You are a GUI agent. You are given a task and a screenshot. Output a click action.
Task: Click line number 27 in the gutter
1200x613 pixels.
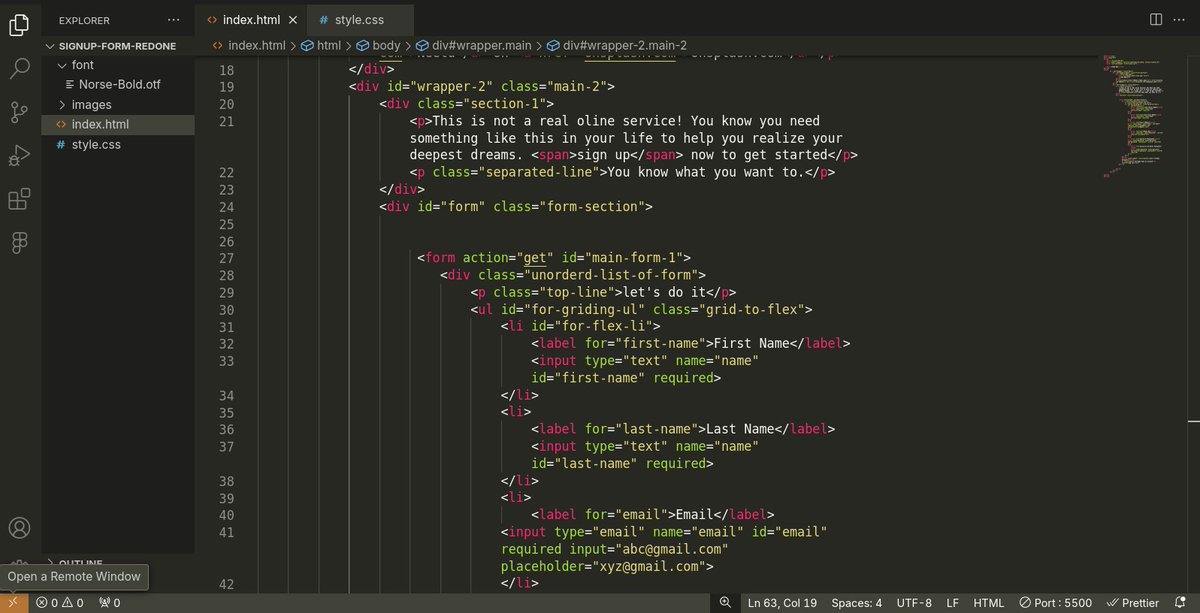point(225,258)
